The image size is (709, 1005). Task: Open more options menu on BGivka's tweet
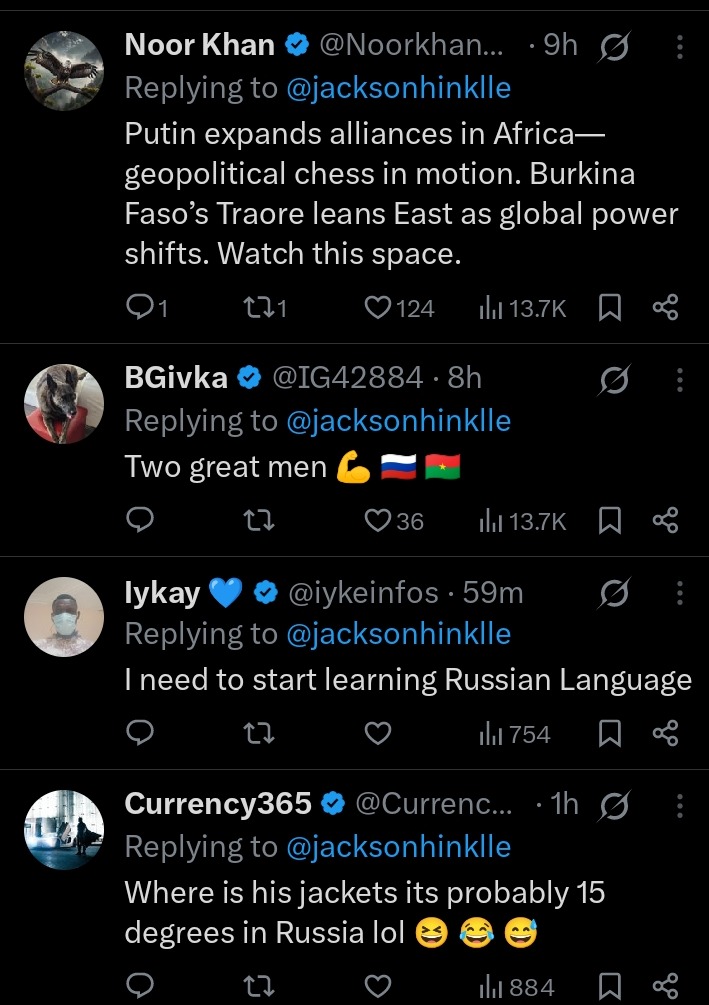point(680,378)
